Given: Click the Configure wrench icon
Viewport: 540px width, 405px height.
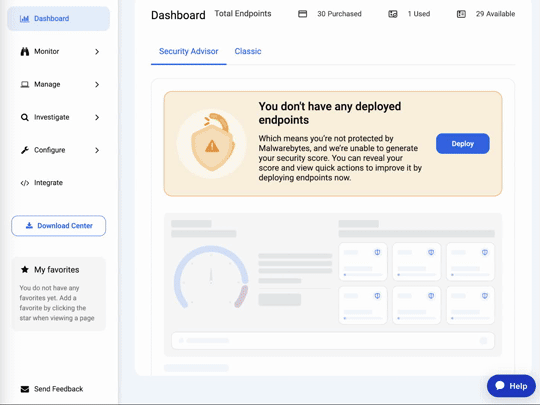Looking at the screenshot, I should 24,150.
